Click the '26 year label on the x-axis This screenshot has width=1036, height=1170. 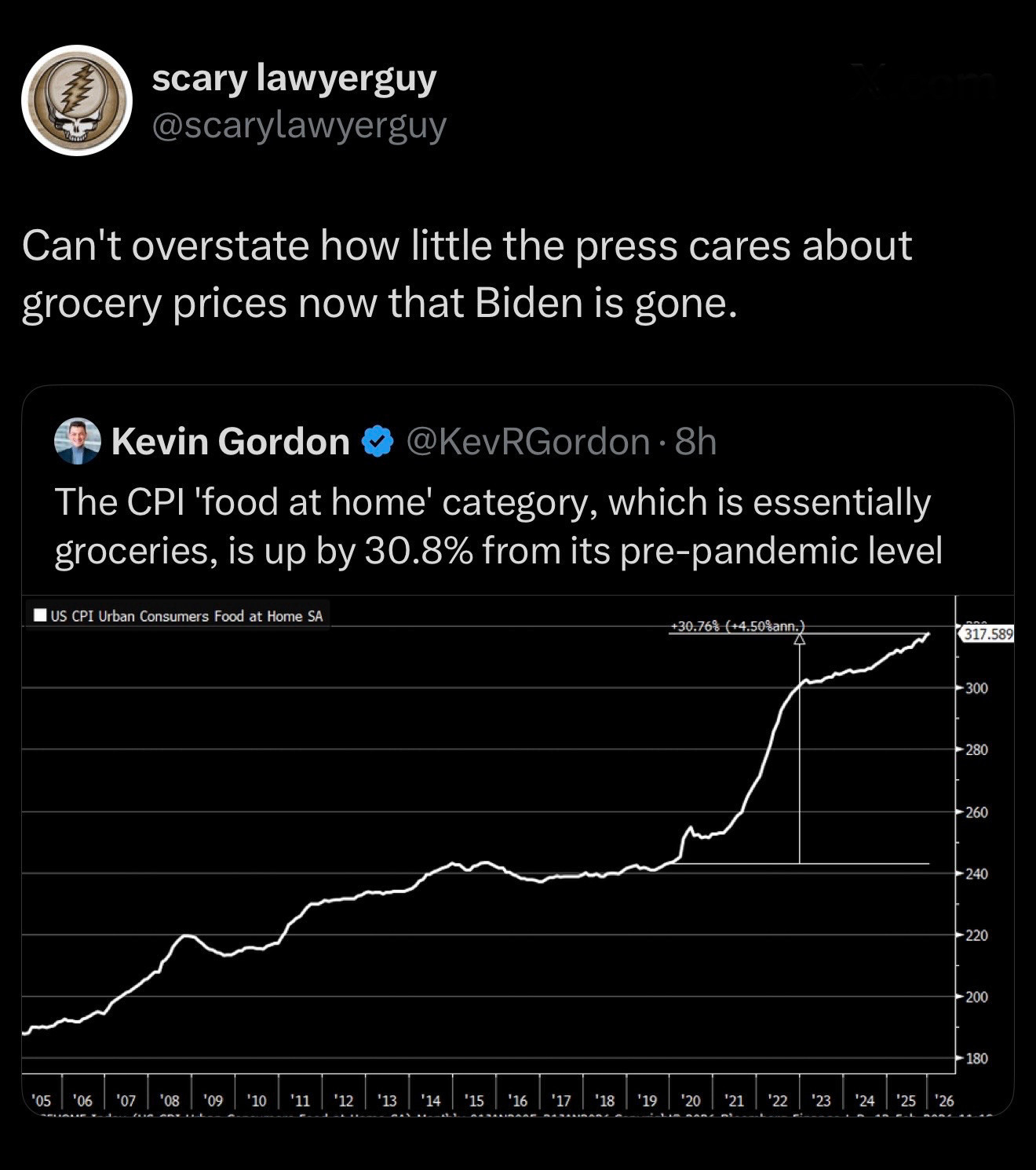tap(945, 1101)
